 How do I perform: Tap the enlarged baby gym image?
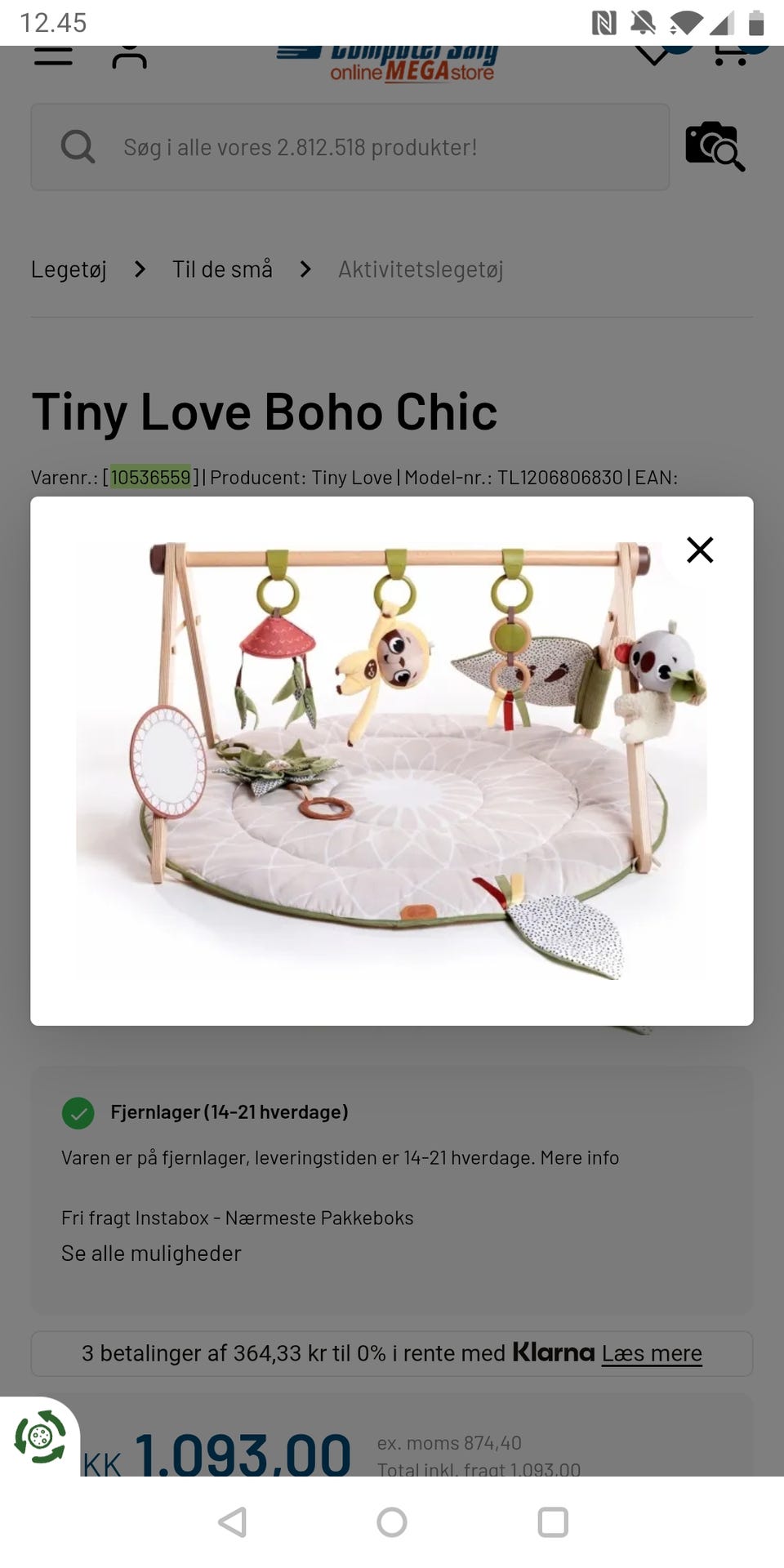coord(392,759)
